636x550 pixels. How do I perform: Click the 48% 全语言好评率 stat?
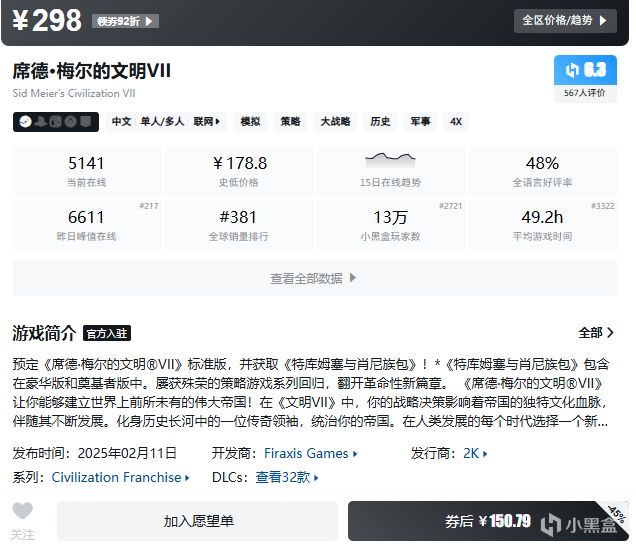tap(542, 171)
